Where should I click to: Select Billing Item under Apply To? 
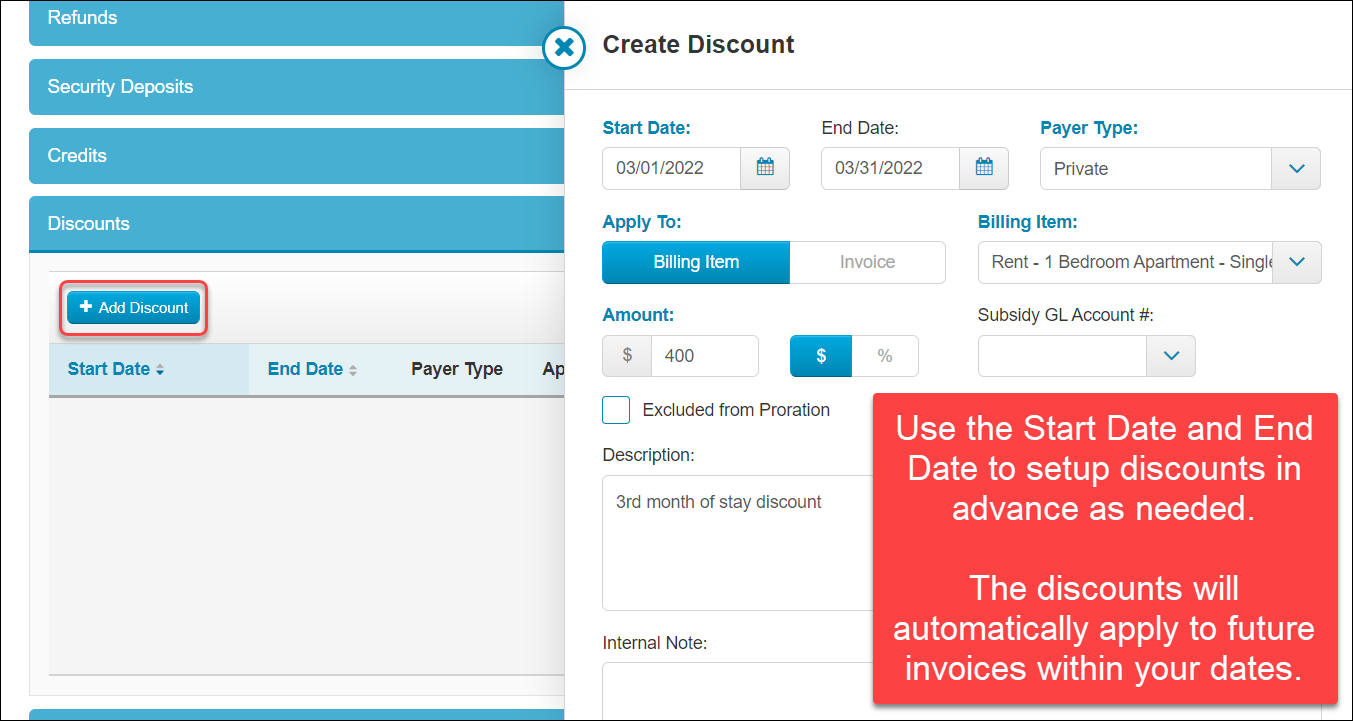pyautogui.click(x=696, y=262)
